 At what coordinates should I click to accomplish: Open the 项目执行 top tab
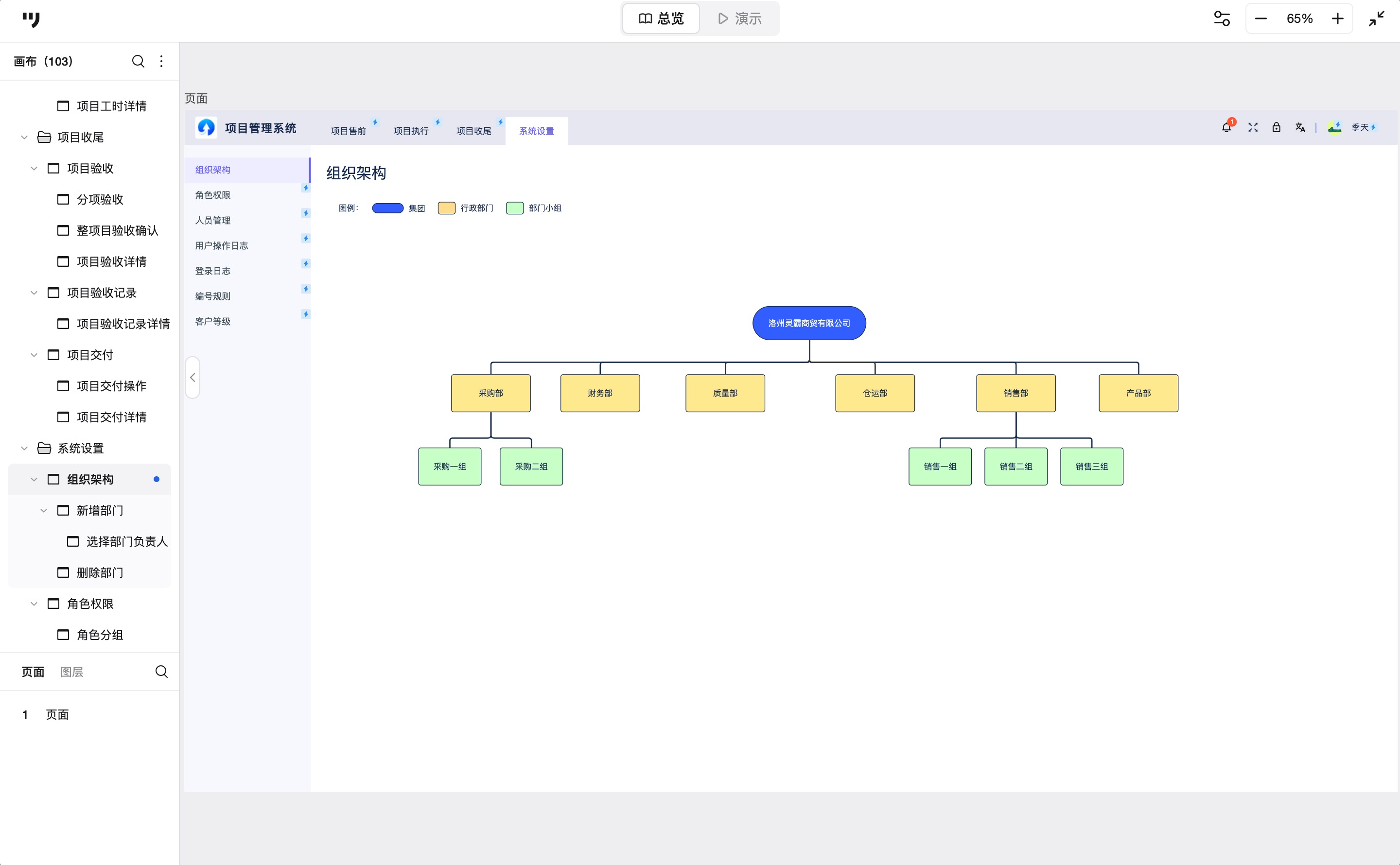(411, 131)
